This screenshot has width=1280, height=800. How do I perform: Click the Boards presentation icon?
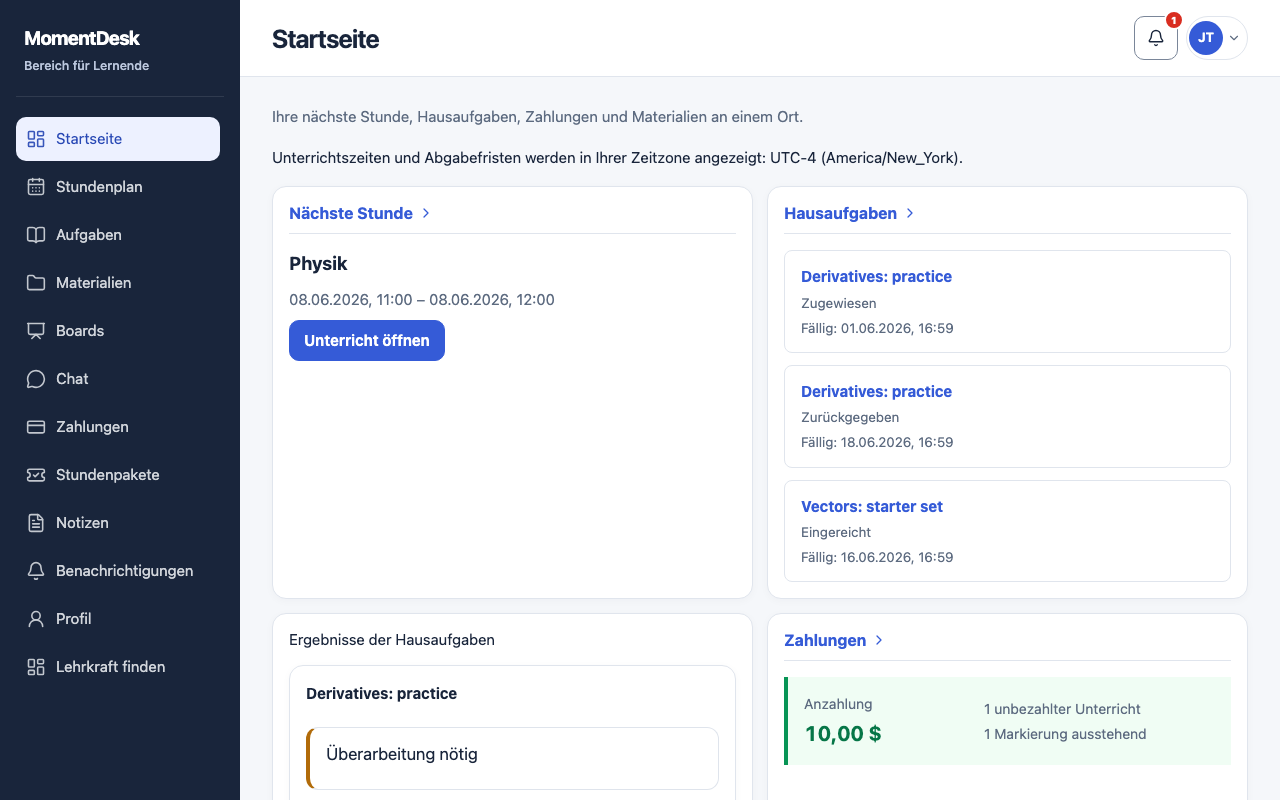(x=36, y=331)
